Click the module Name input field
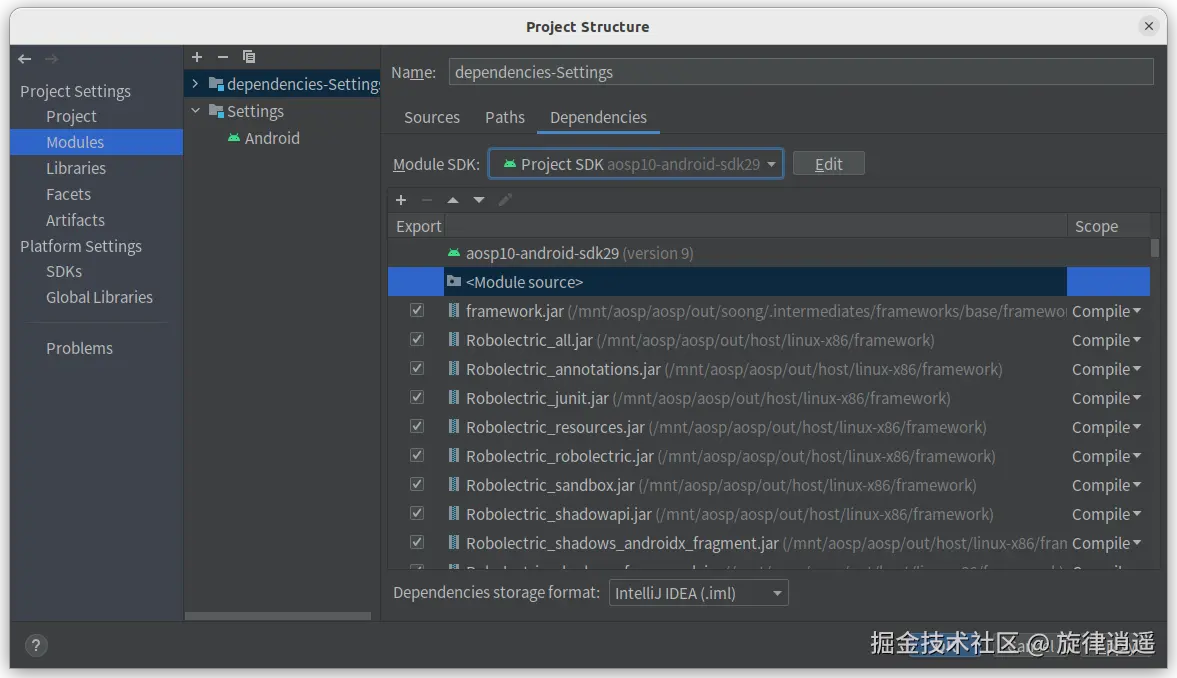Image resolution: width=1177 pixels, height=678 pixels. pyautogui.click(x=800, y=72)
